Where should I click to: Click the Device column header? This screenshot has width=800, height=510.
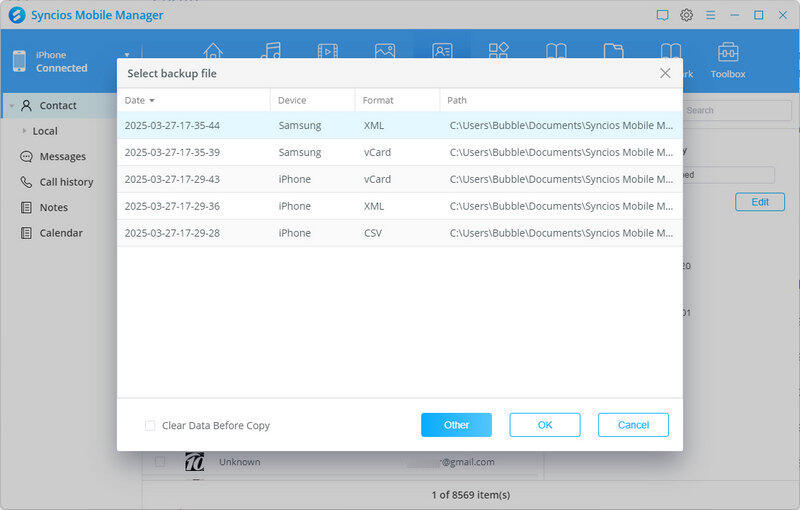click(x=292, y=100)
